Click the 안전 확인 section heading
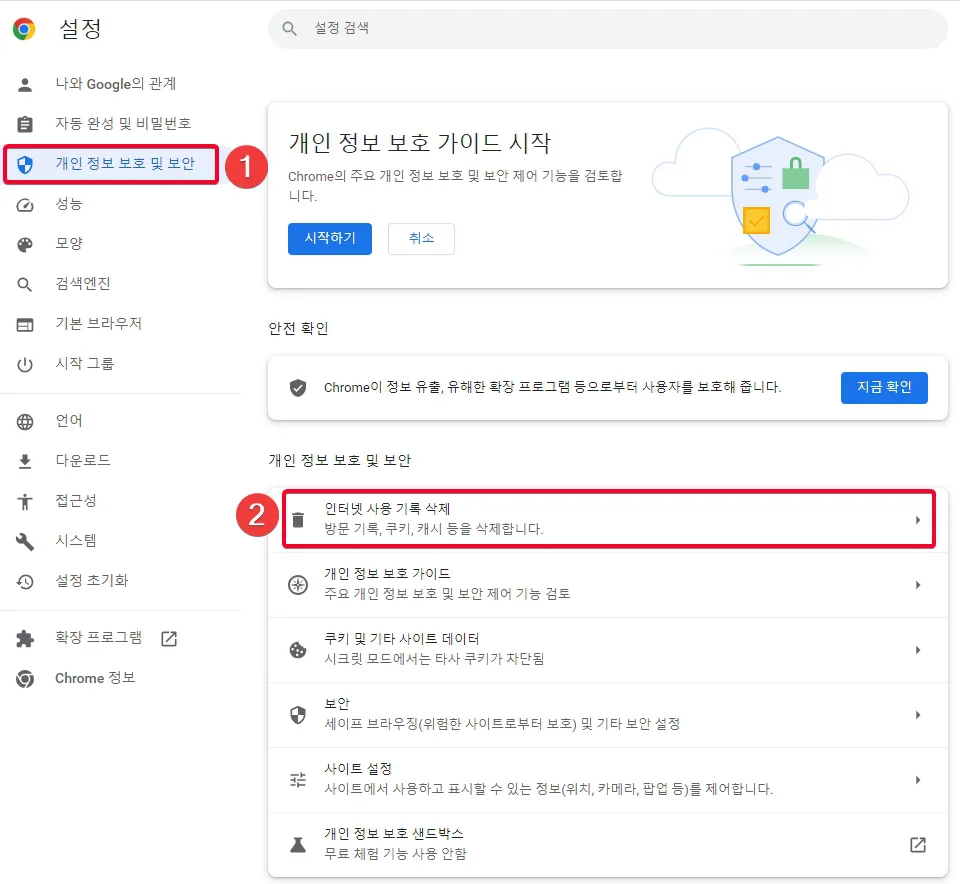960x884 pixels. coord(298,329)
